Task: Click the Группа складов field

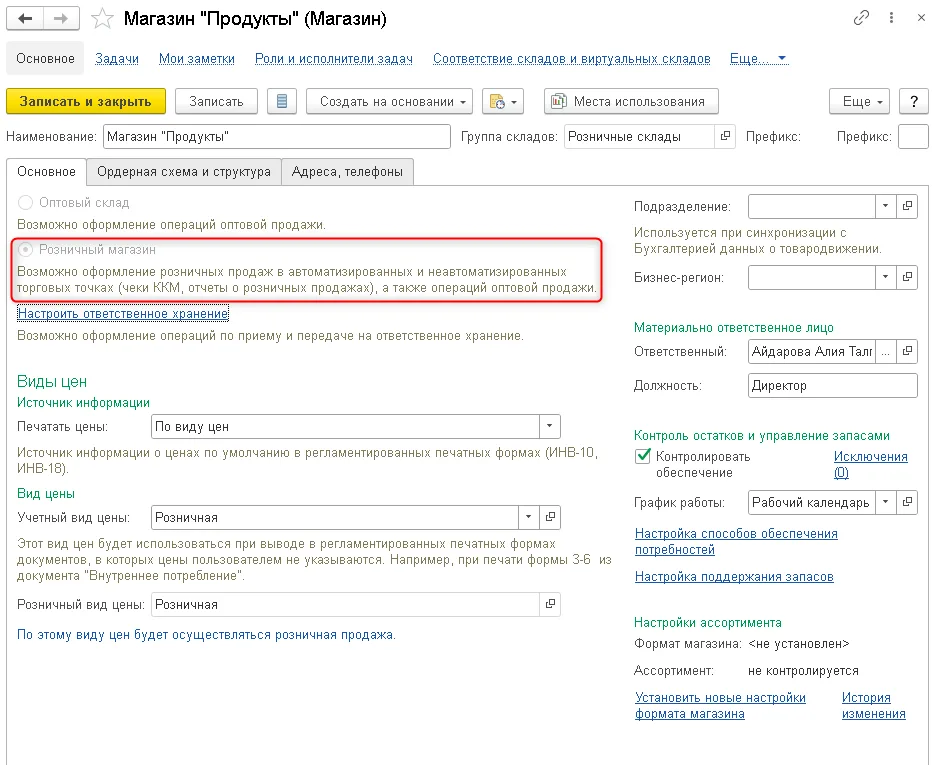Action: point(639,136)
